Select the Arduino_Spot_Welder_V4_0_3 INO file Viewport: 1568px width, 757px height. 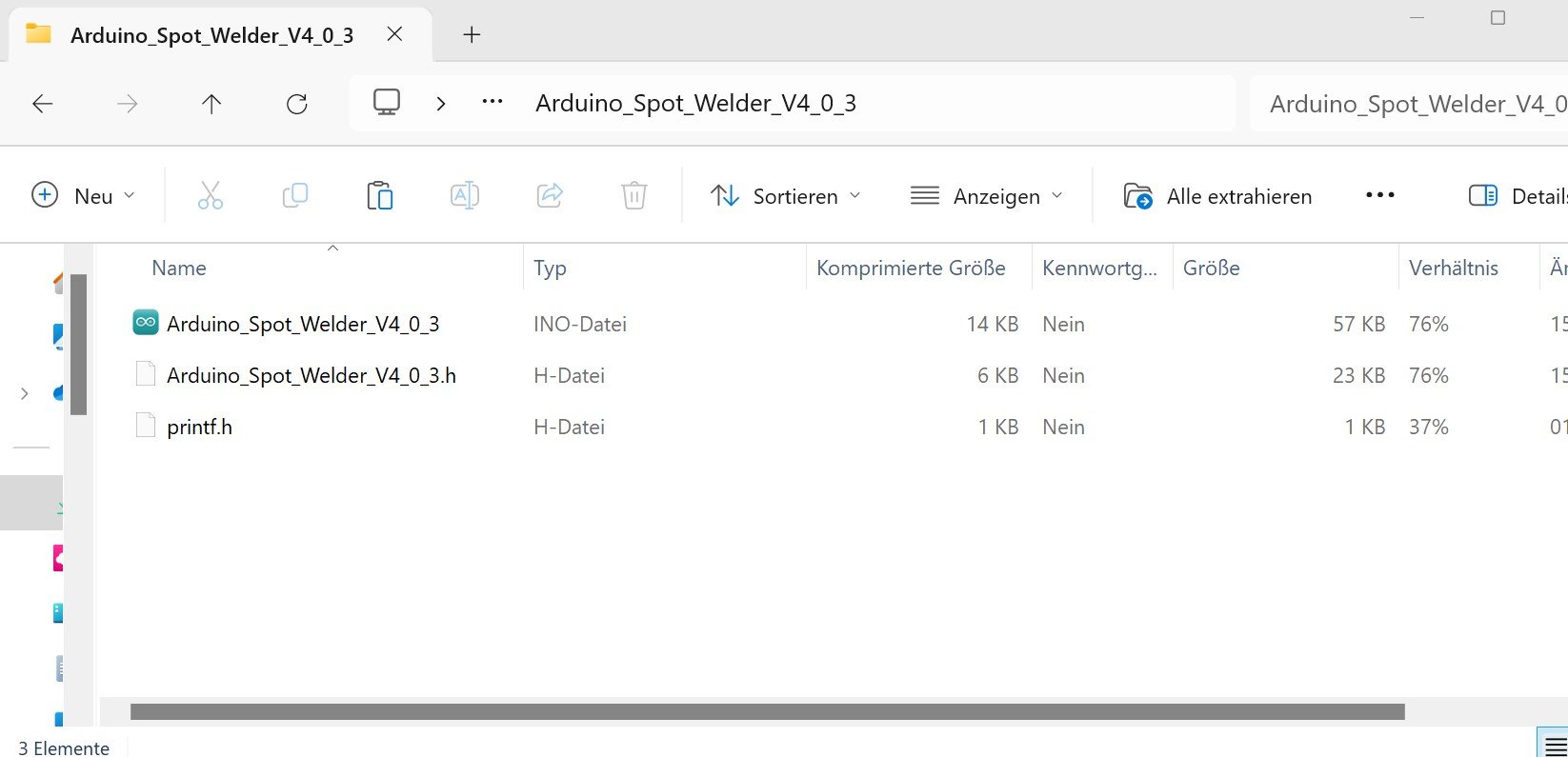click(x=303, y=325)
